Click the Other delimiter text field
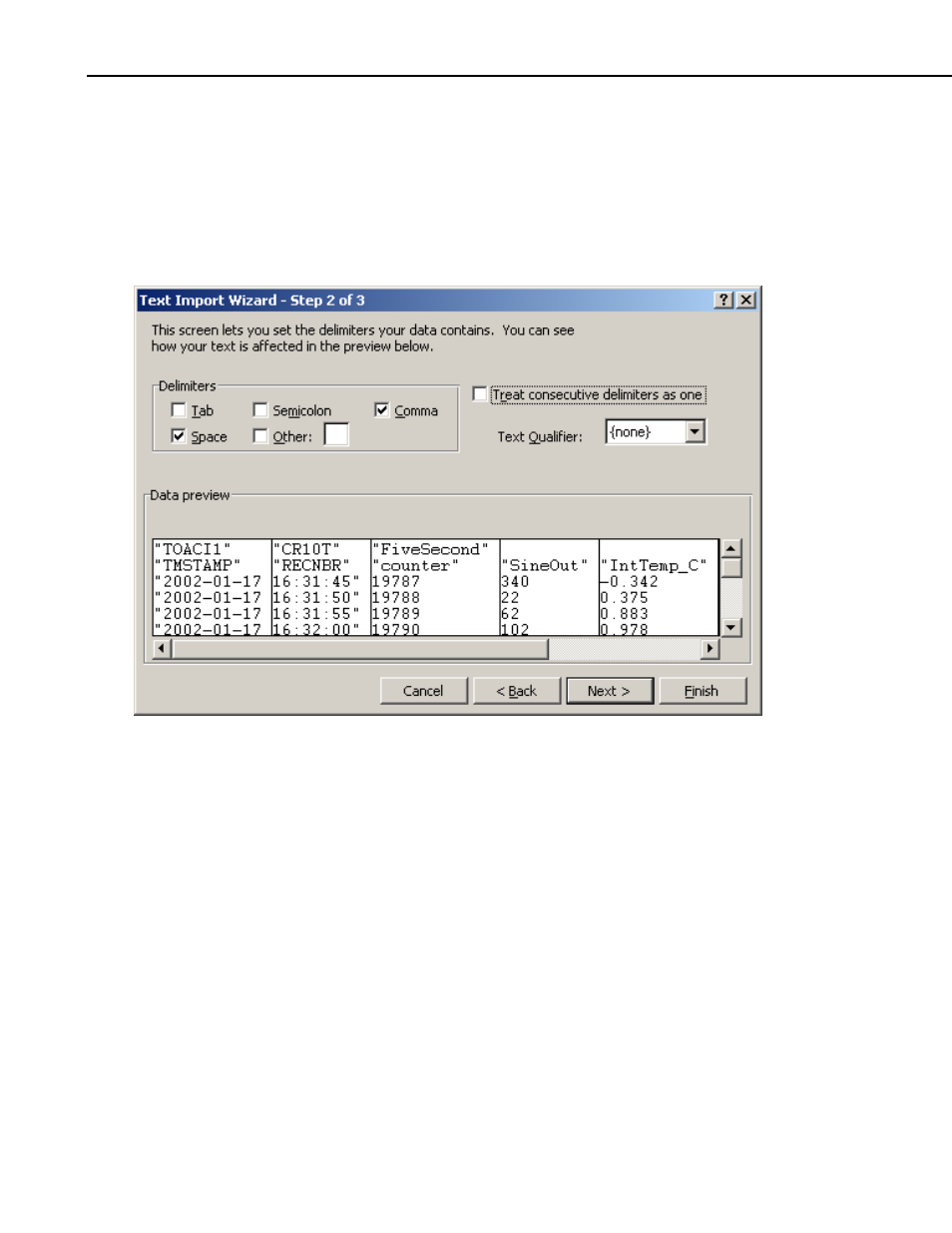Image resolution: width=952 pixels, height=1233 pixels. point(336,434)
